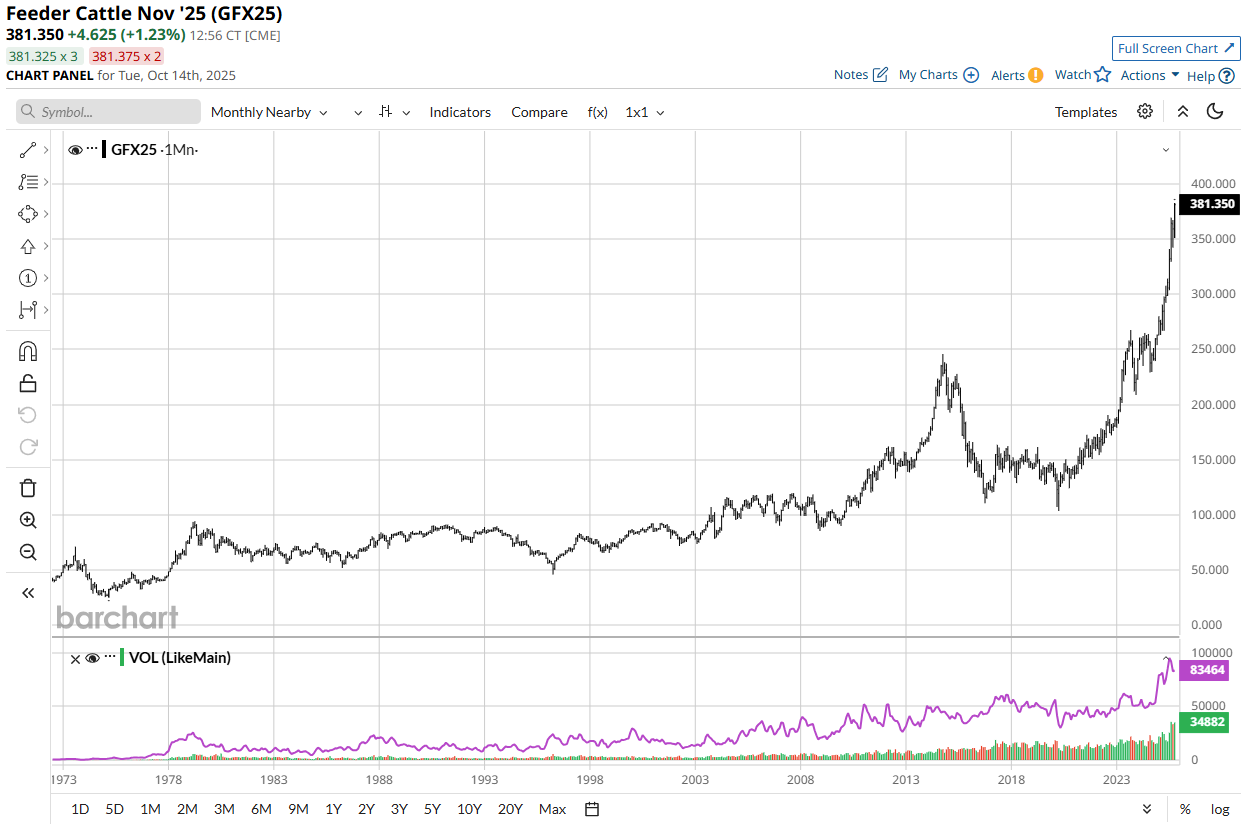Select the trend line drawing tool
Viewport: 1247px width, 829px height.
click(28, 150)
